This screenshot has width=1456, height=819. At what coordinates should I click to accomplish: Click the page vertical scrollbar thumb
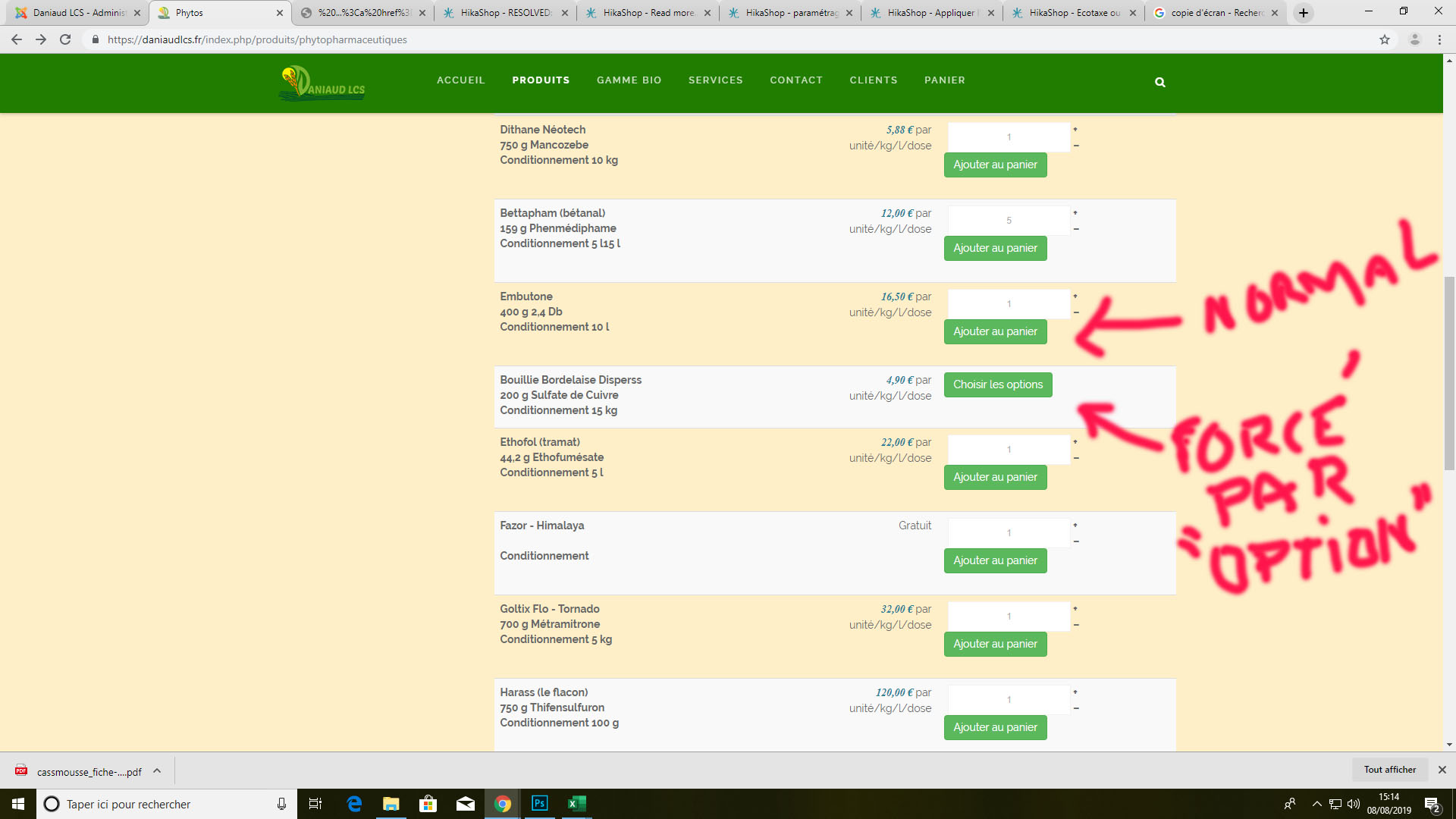[1449, 372]
